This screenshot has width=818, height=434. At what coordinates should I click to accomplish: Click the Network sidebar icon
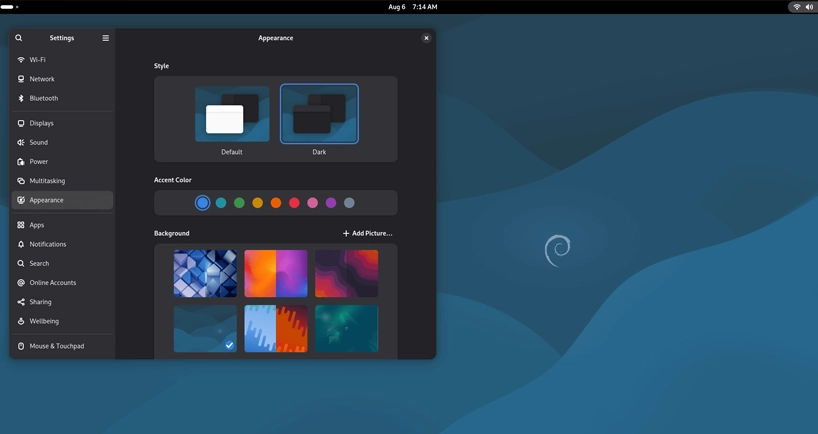click(21, 79)
